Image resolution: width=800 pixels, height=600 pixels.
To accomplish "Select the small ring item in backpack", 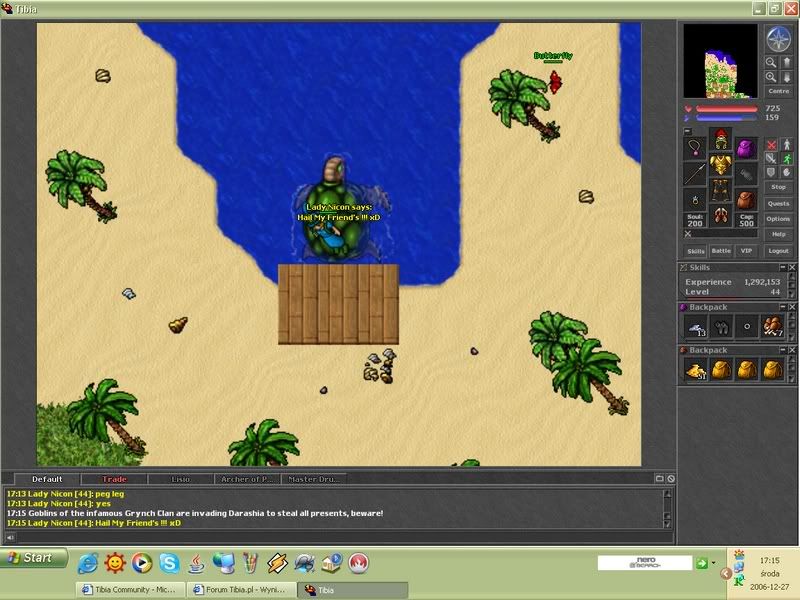I will pyautogui.click(x=747, y=327).
